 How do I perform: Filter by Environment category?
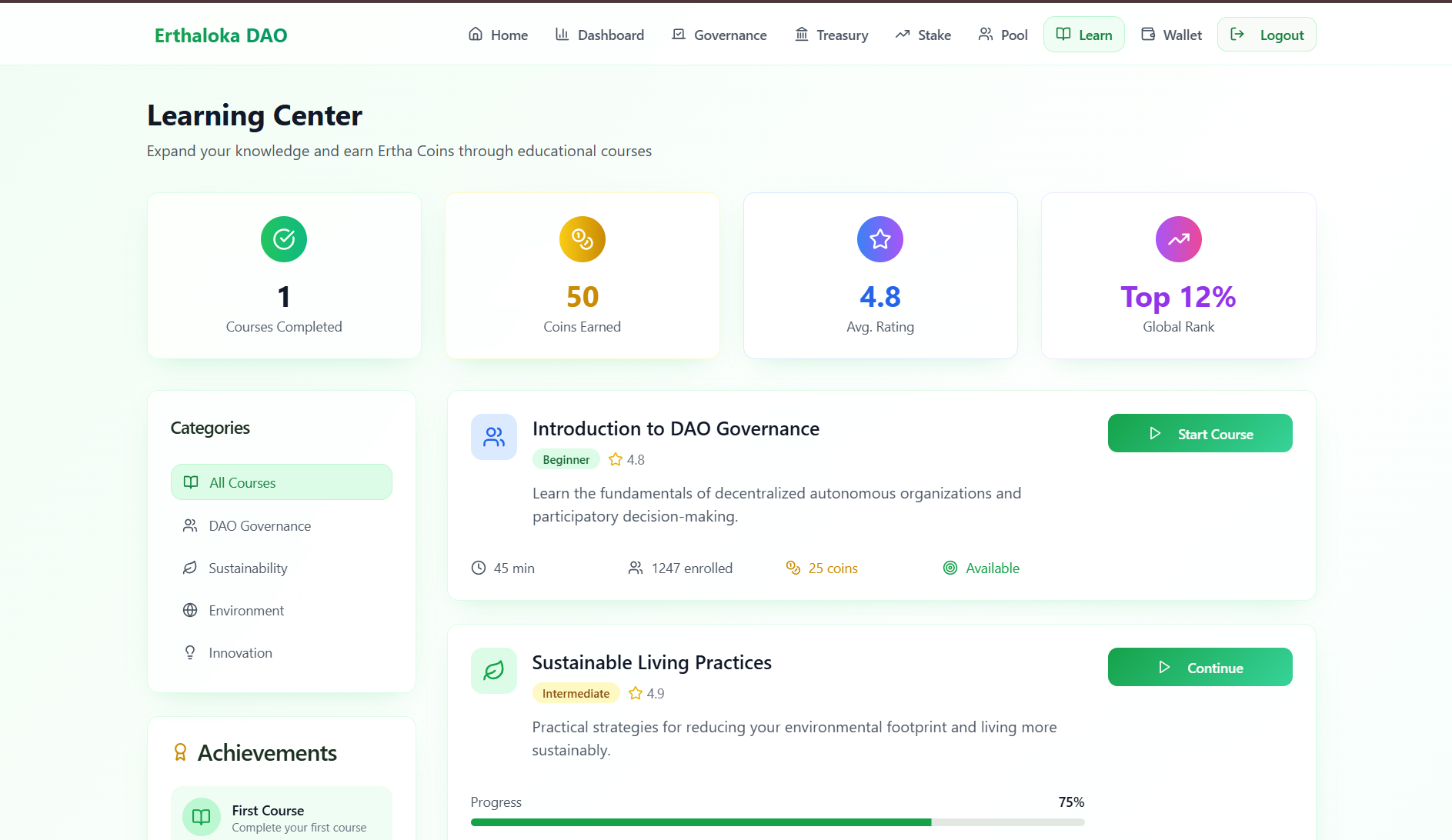click(x=282, y=611)
